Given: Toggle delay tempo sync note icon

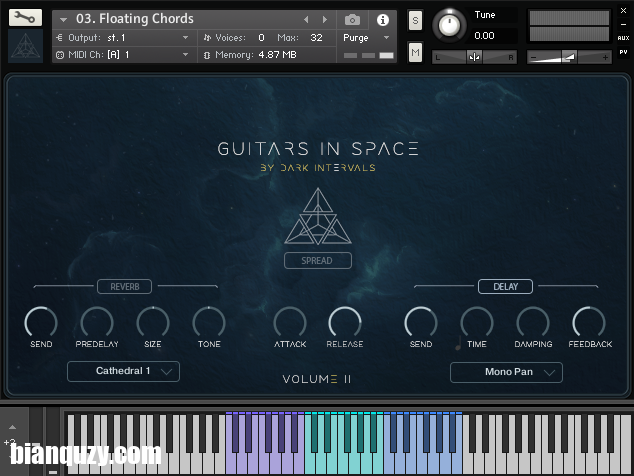Looking at the screenshot, I should [x=458, y=343].
